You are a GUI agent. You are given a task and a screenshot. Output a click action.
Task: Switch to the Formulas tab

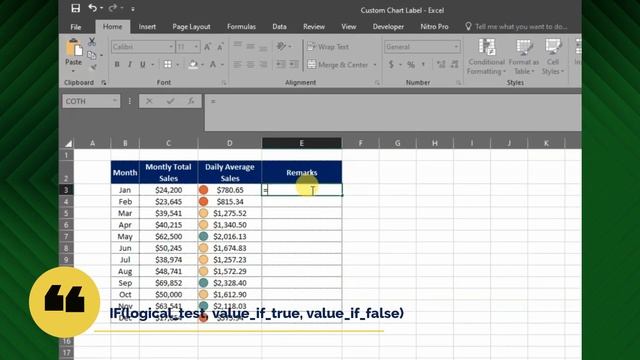[241, 27]
